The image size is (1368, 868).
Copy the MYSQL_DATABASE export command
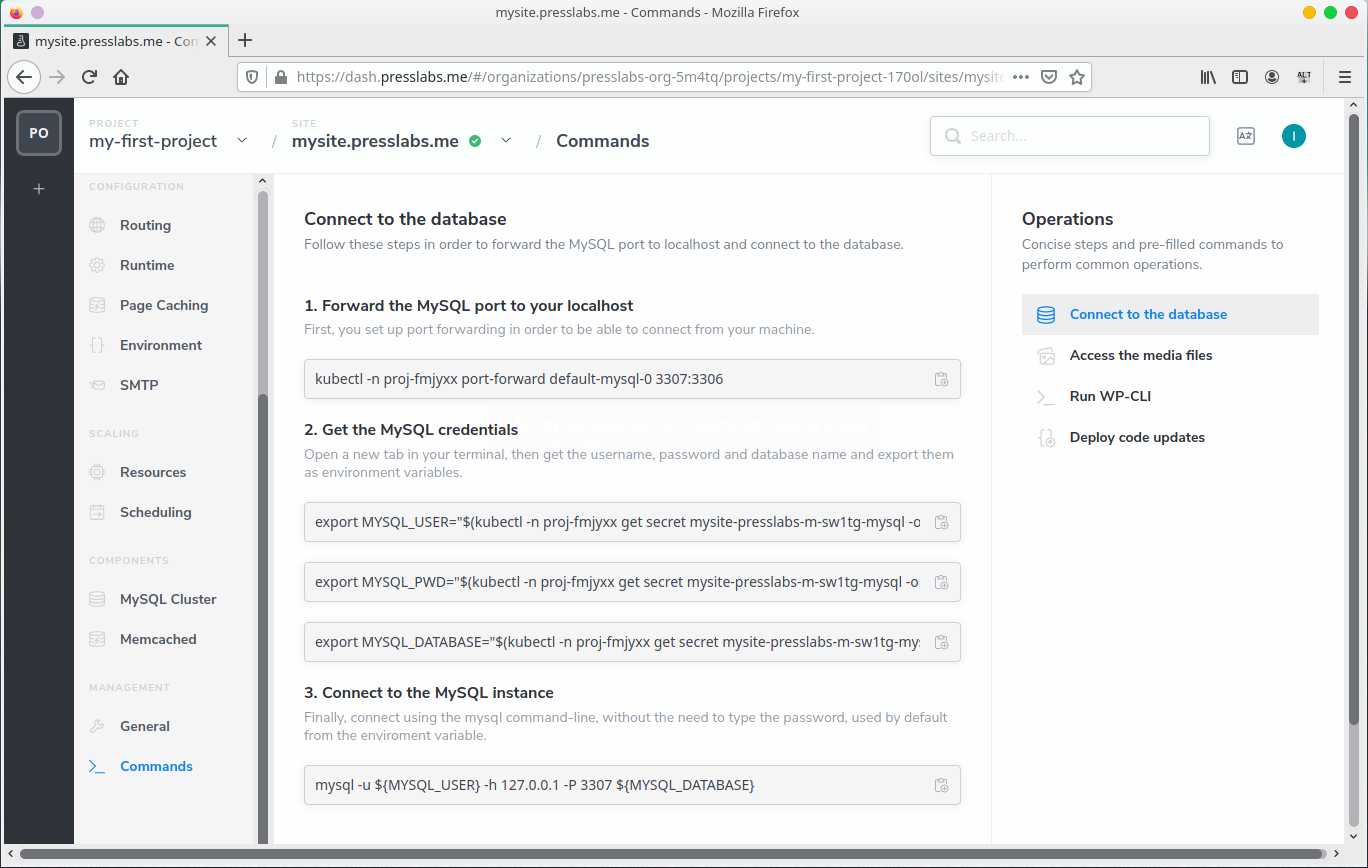(x=941, y=642)
